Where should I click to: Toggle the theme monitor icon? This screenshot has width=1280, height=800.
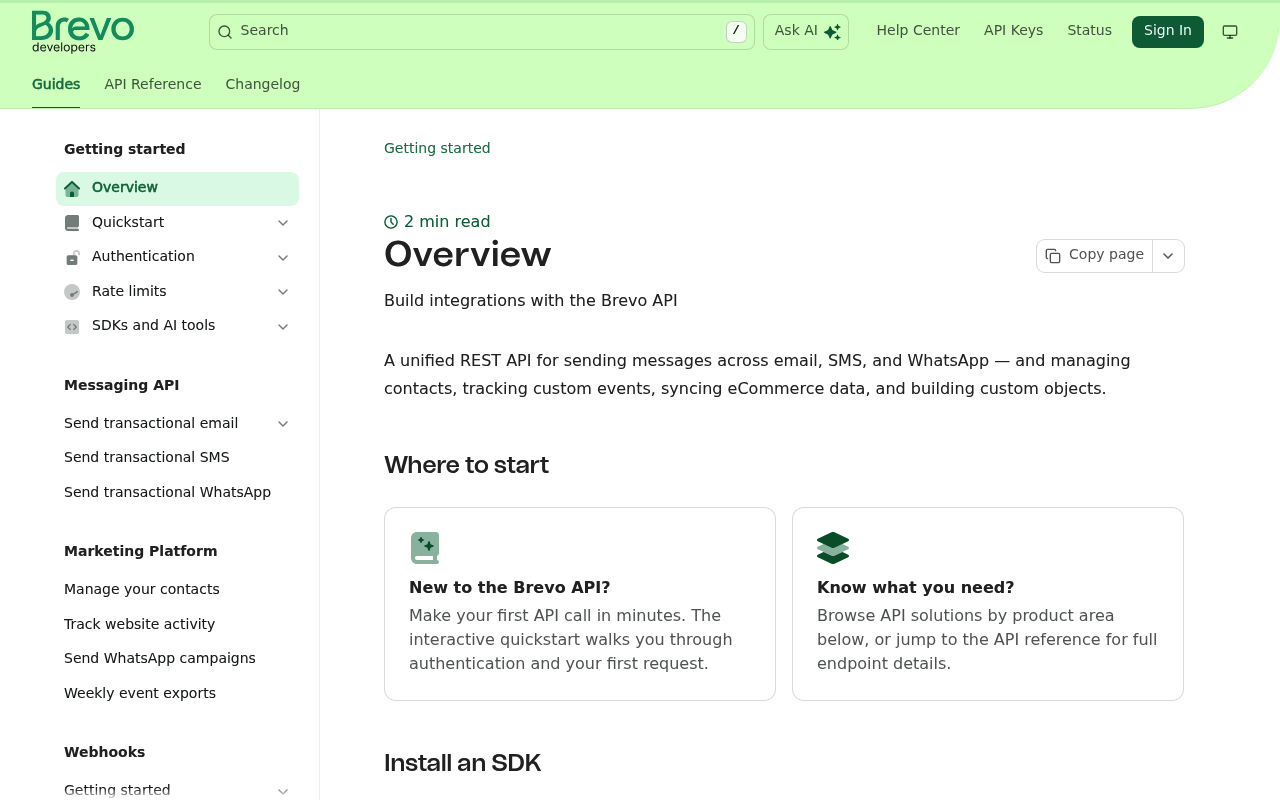(1230, 32)
